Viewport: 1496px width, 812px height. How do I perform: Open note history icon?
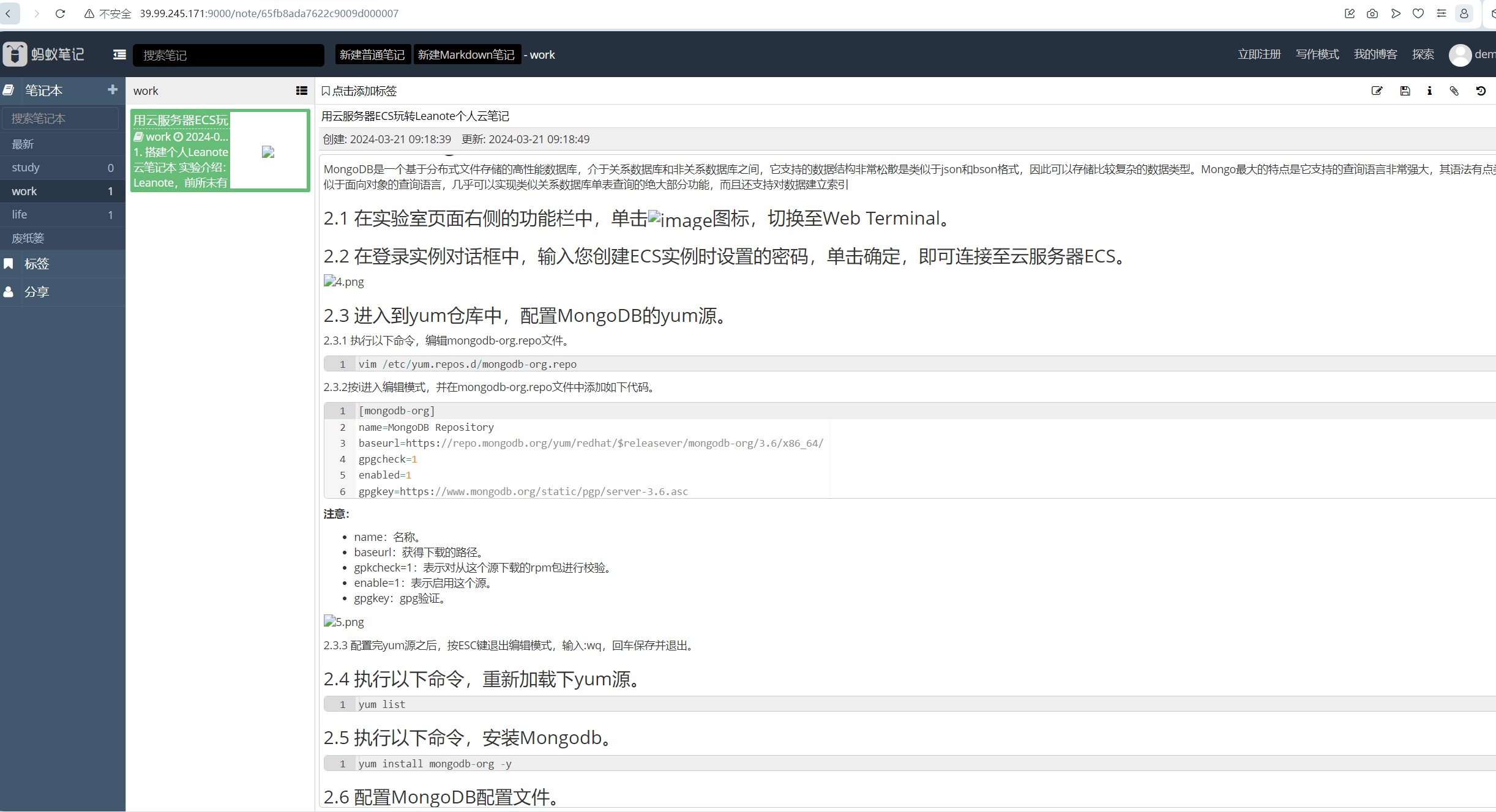click(x=1481, y=91)
